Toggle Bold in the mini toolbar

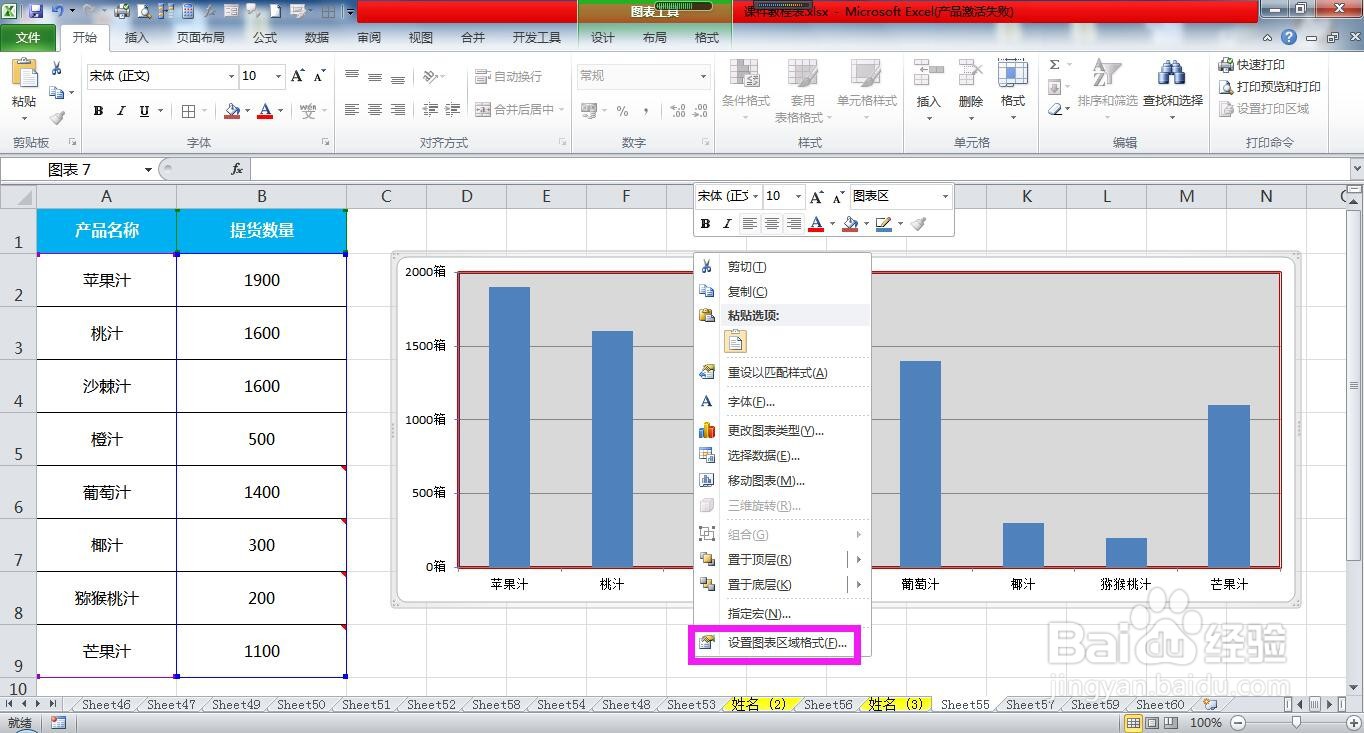[x=705, y=224]
